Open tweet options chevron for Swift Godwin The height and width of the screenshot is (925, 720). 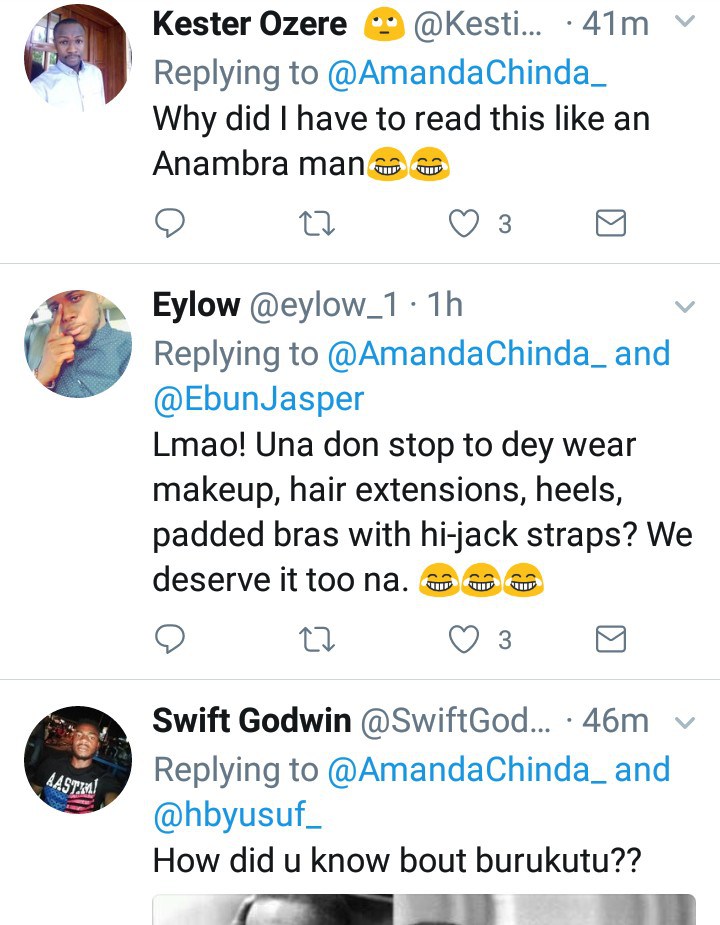[685, 722]
